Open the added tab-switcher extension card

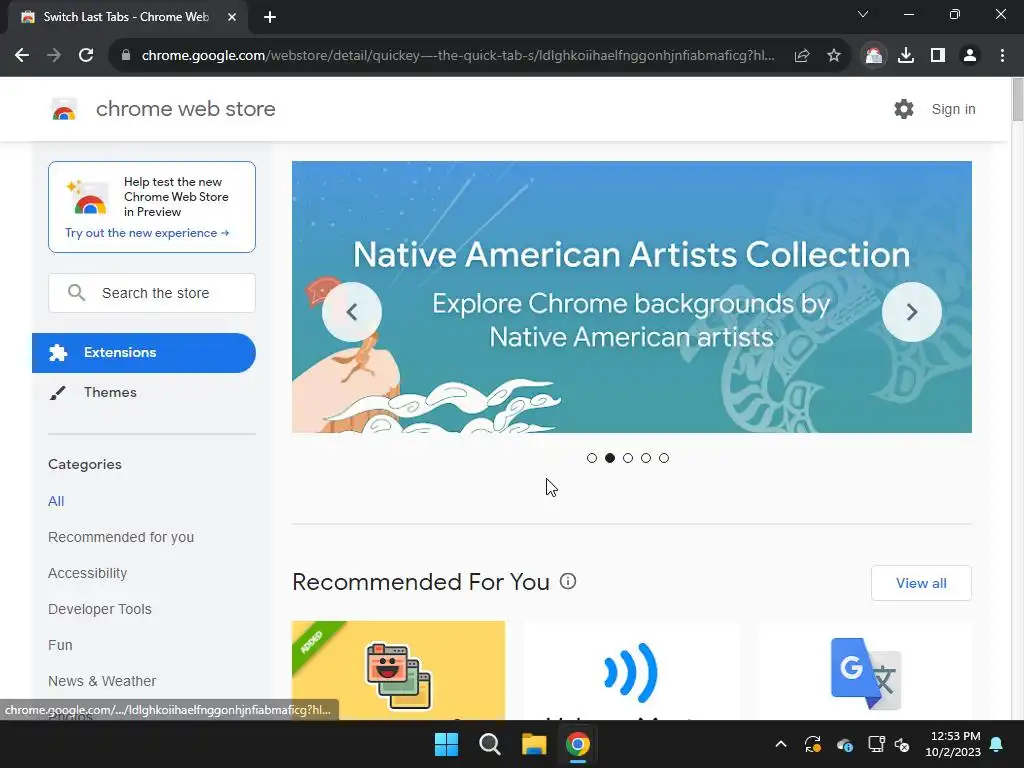tap(398, 671)
